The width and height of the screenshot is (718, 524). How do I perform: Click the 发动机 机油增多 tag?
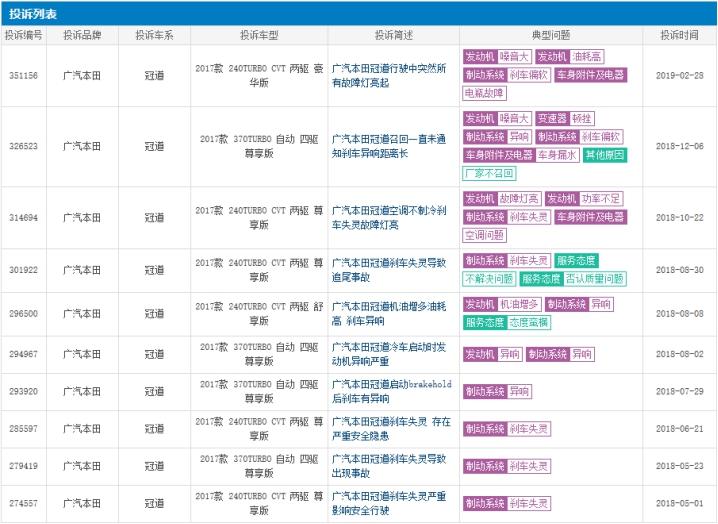click(x=502, y=304)
